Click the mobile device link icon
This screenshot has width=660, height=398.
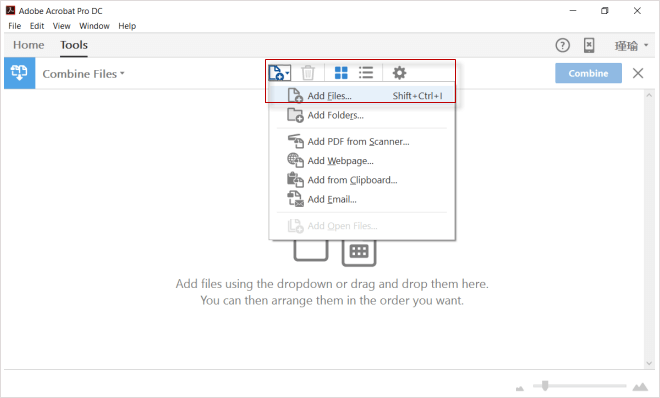(x=589, y=45)
